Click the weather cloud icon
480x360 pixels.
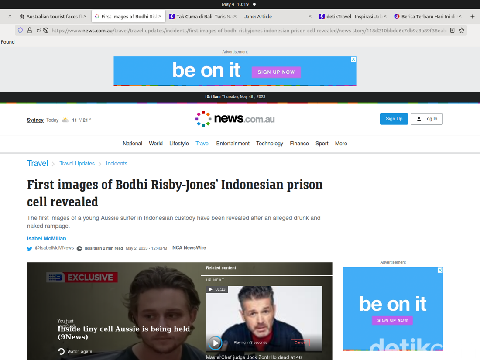[65, 120]
